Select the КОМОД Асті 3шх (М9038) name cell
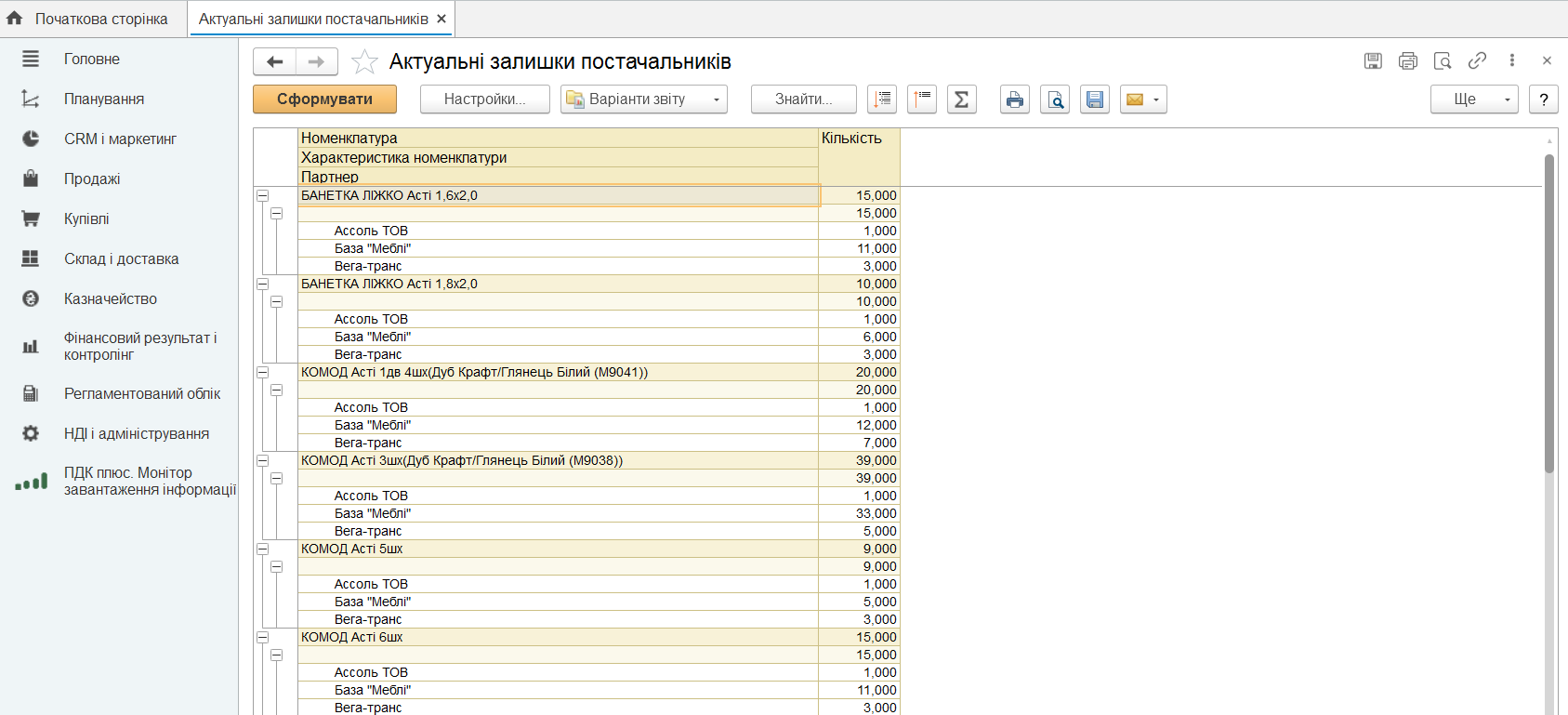Viewport: 1568px width, 715px height. 558,460
